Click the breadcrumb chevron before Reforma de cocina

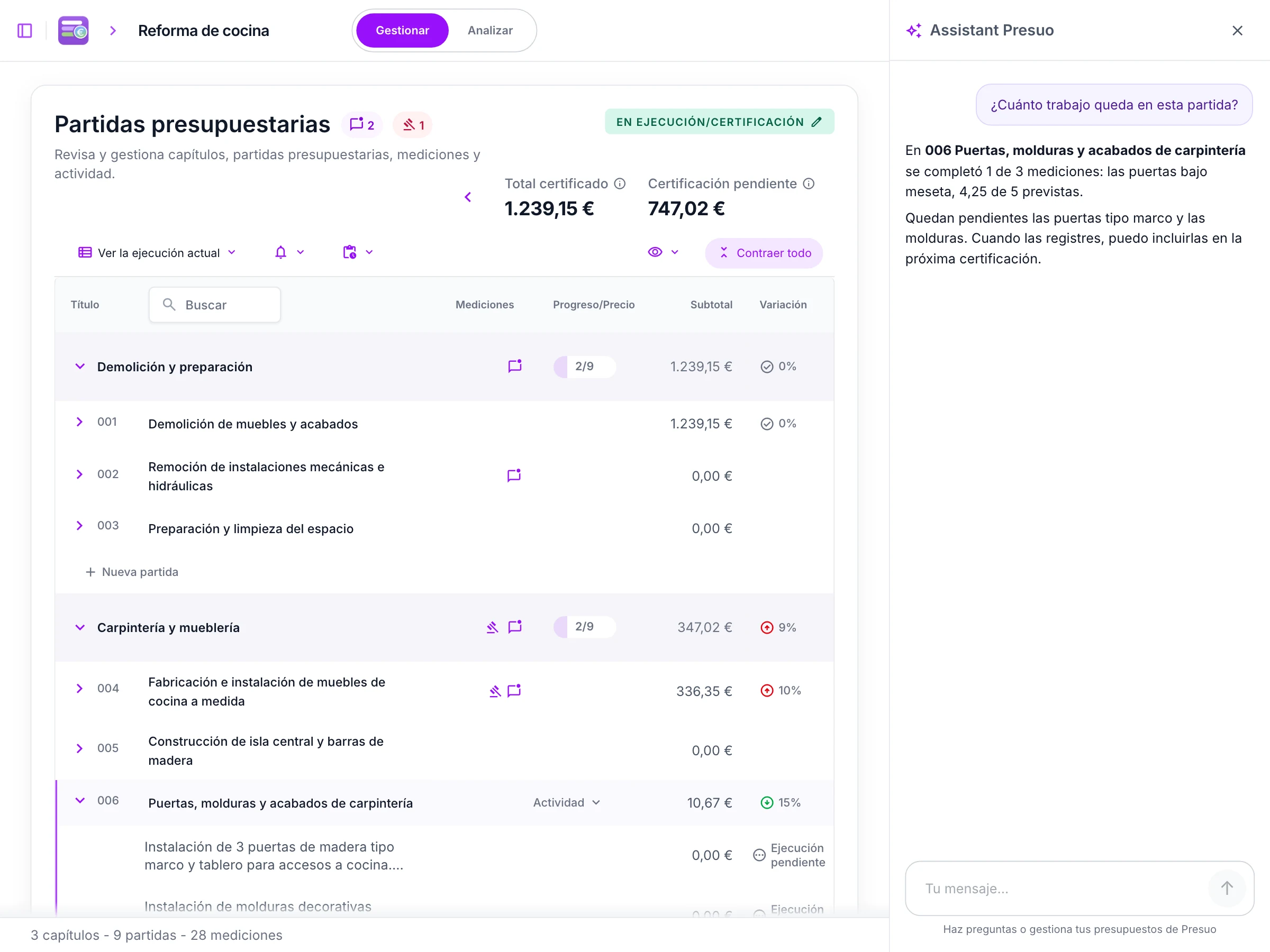[x=113, y=31]
